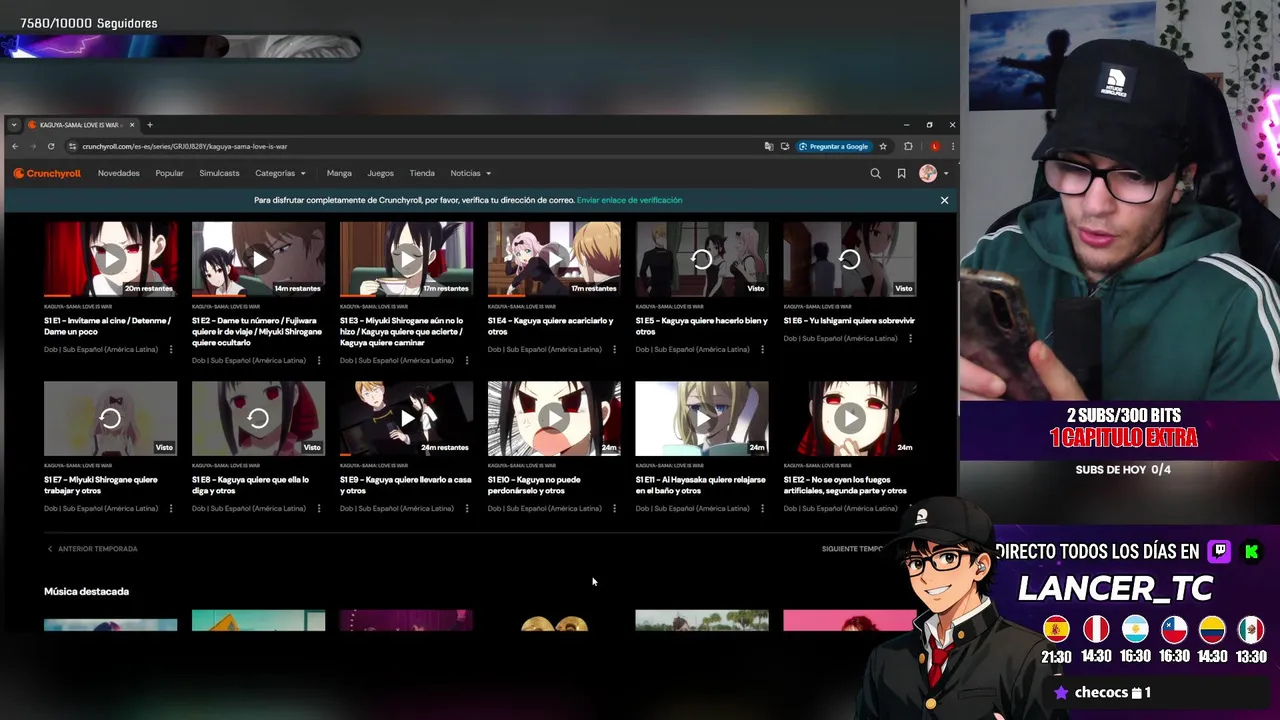Go back with the browser back arrow
This screenshot has height=720, width=1280.
point(15,146)
